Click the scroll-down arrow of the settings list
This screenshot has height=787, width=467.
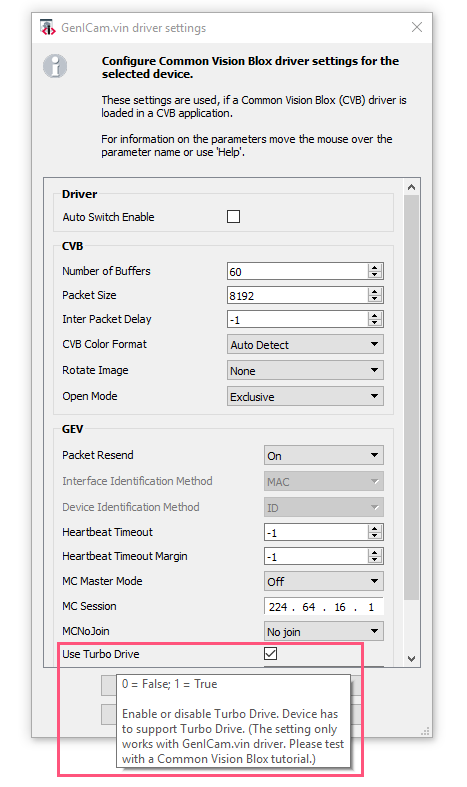(x=411, y=659)
